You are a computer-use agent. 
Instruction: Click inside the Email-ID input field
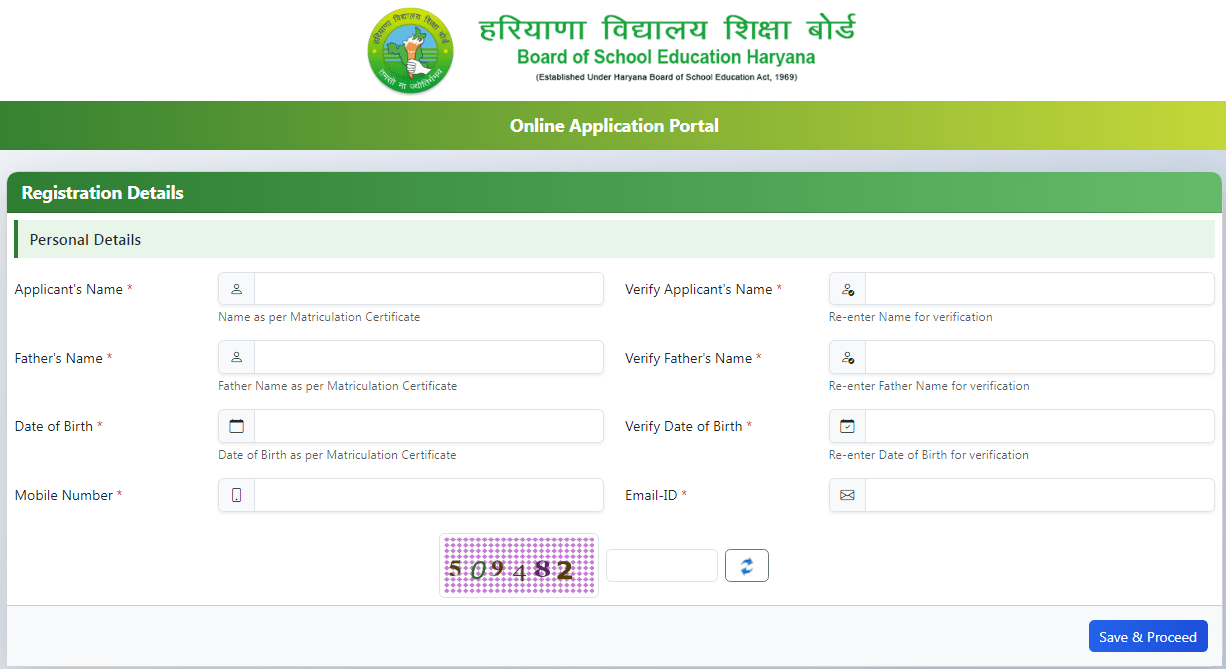[x=1040, y=494]
